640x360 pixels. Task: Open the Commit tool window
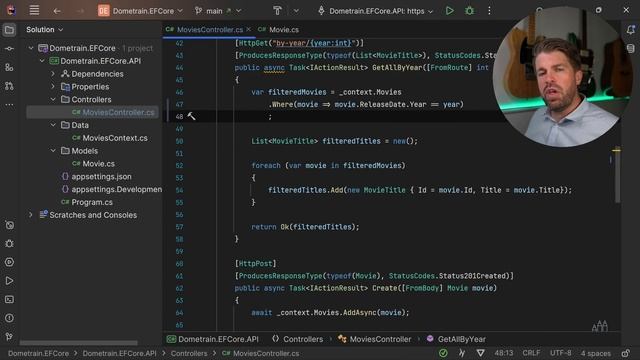tap(9, 49)
